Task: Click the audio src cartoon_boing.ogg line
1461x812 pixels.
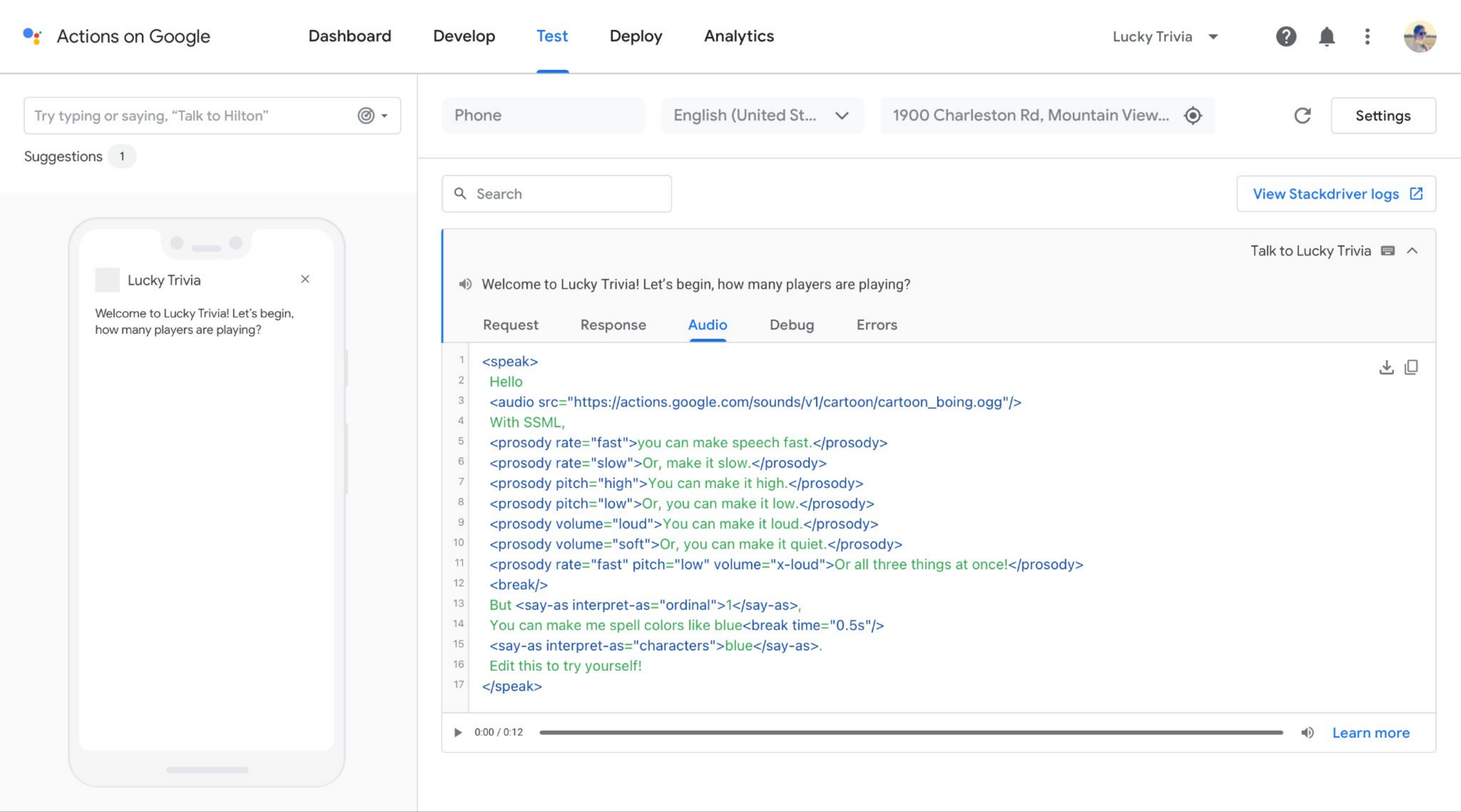Action: point(755,402)
